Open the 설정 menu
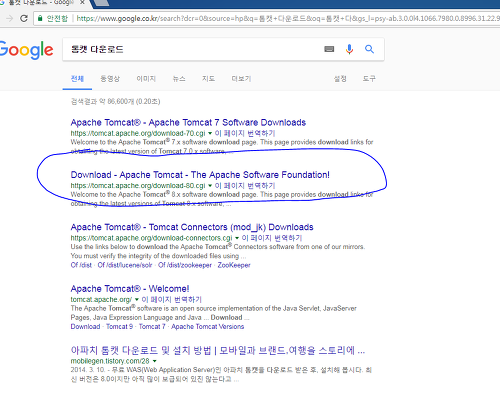The width and height of the screenshot is (500, 397). [340, 79]
